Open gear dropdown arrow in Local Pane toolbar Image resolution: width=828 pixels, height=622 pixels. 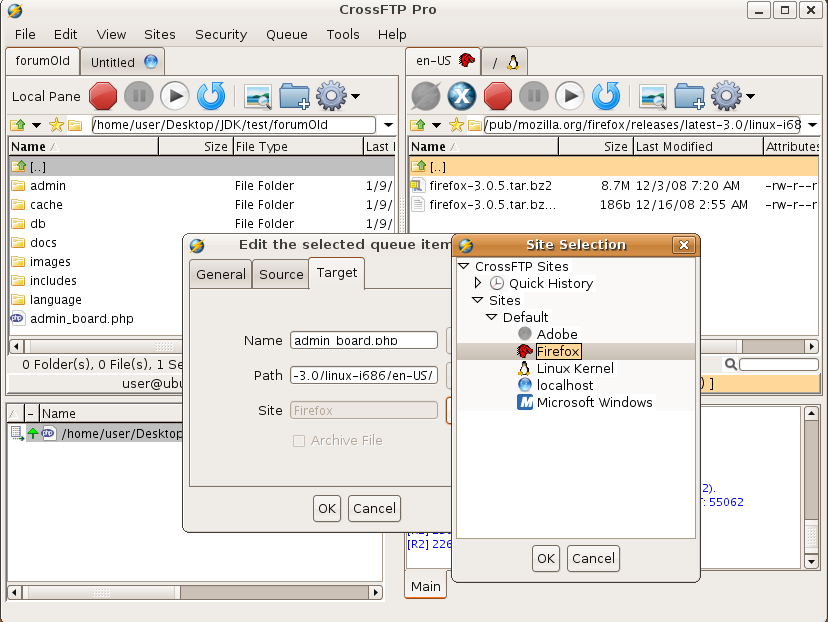coord(356,96)
